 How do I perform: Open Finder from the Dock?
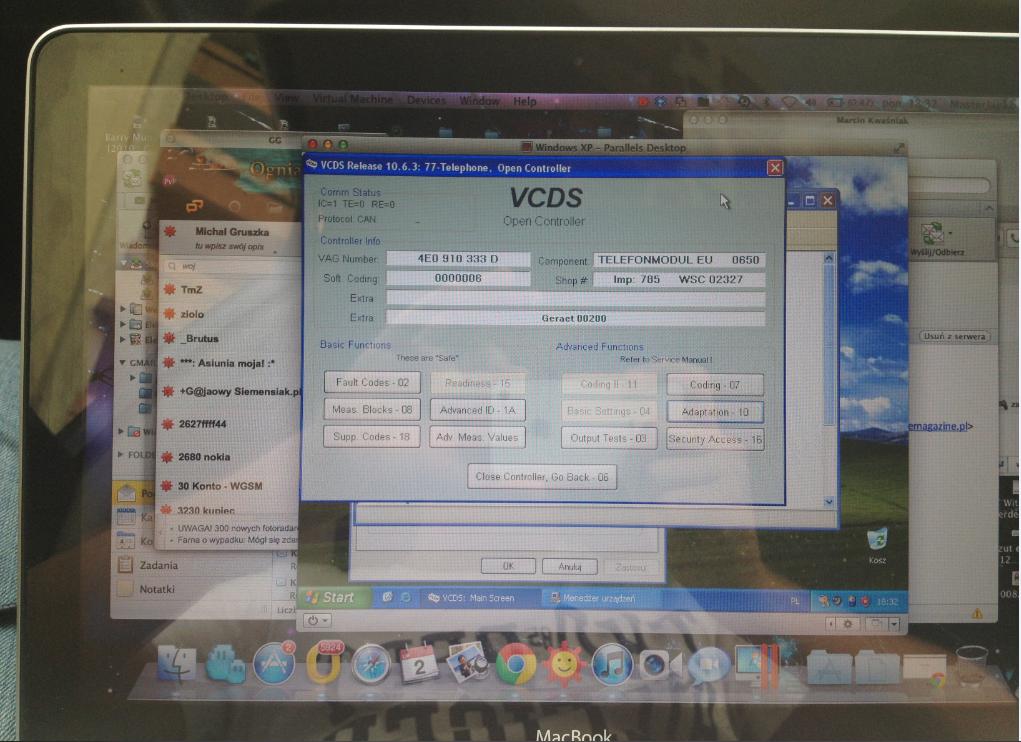(176, 664)
